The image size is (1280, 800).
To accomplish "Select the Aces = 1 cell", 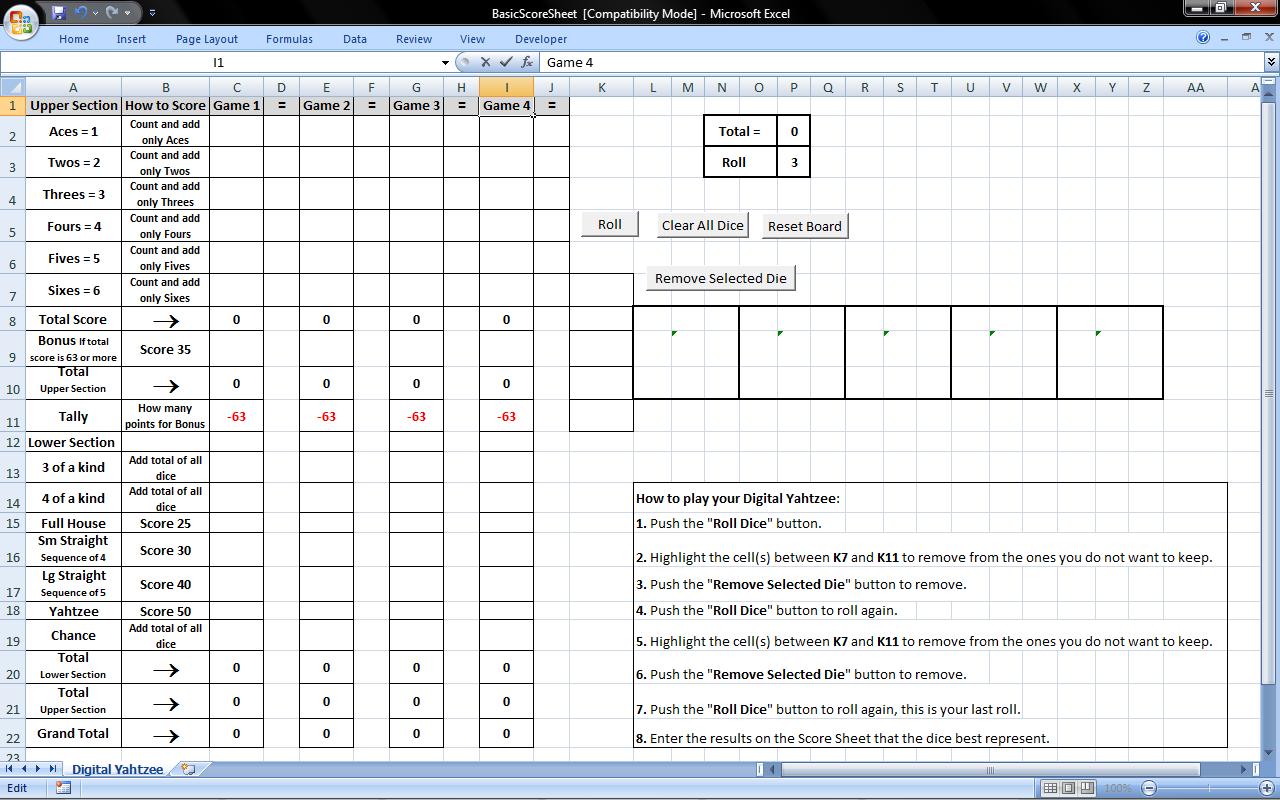I will 73,131.
